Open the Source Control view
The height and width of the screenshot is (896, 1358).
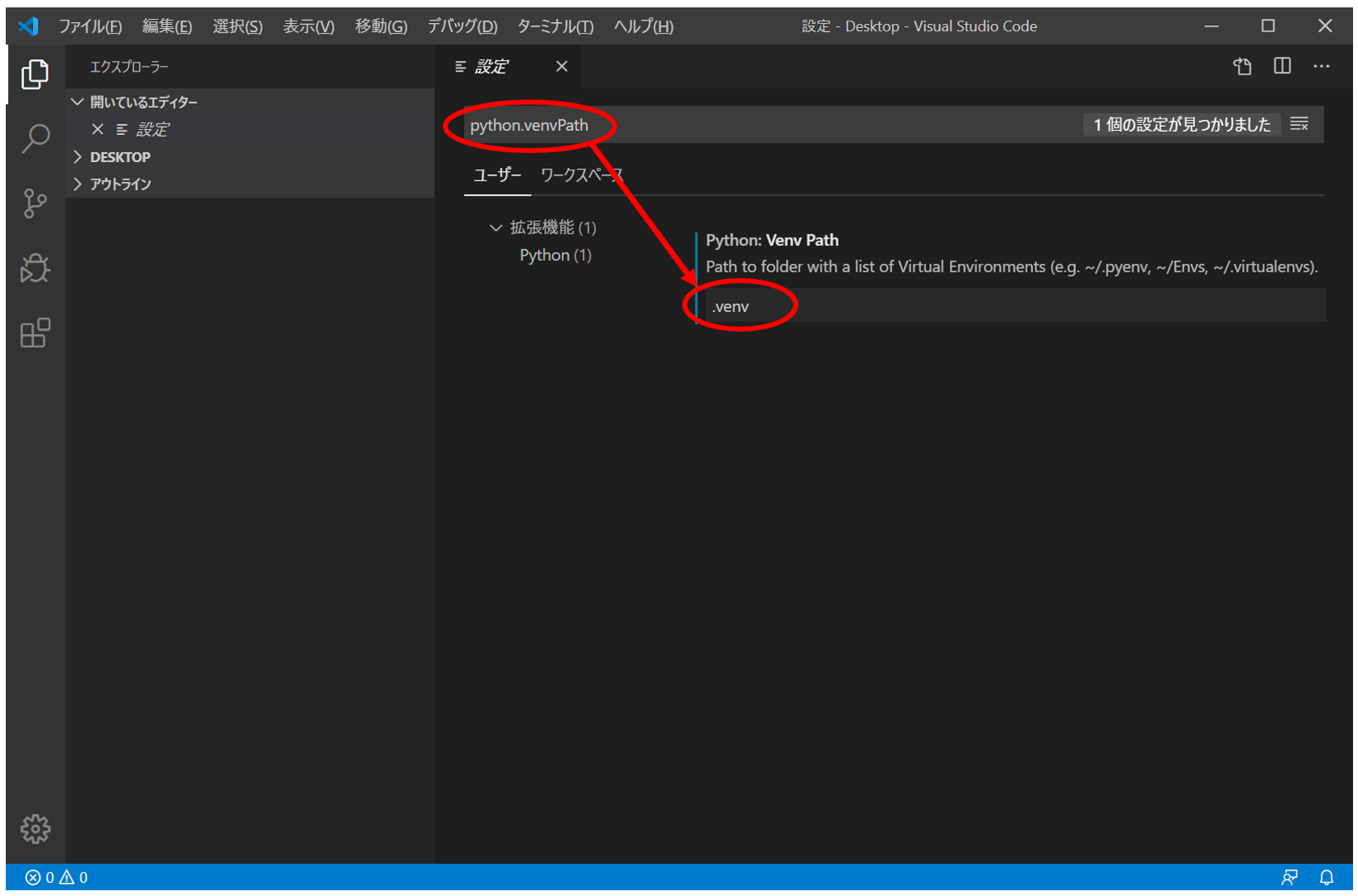pyautogui.click(x=35, y=203)
